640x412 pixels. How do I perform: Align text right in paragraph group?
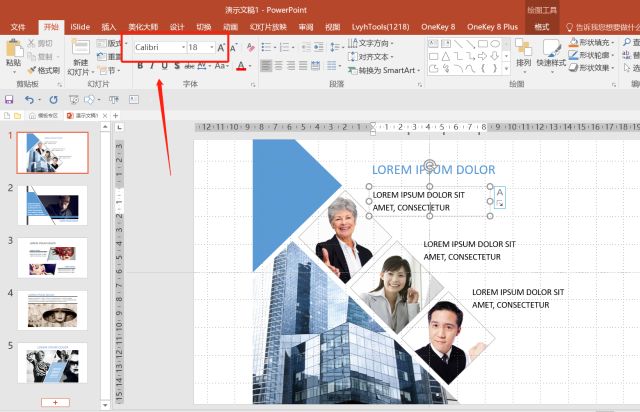(x=291, y=65)
